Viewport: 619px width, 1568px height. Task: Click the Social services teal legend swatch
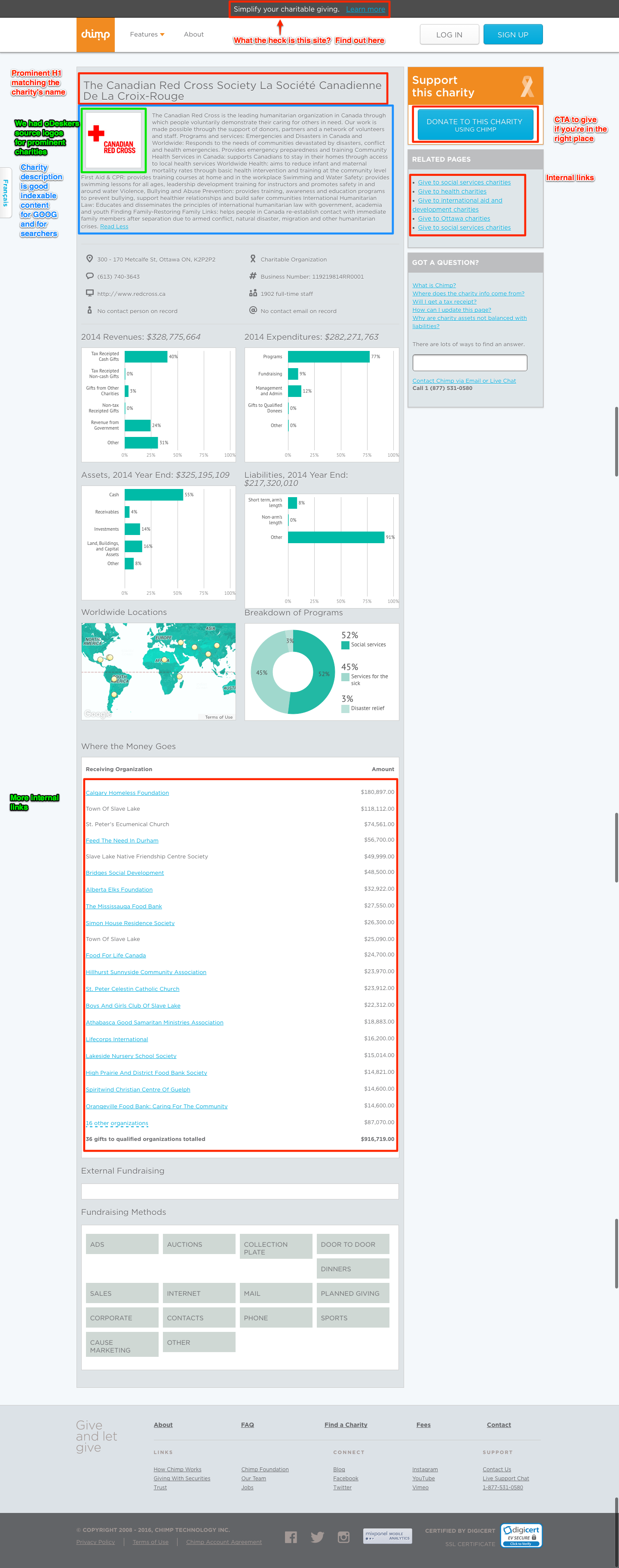tap(345, 645)
